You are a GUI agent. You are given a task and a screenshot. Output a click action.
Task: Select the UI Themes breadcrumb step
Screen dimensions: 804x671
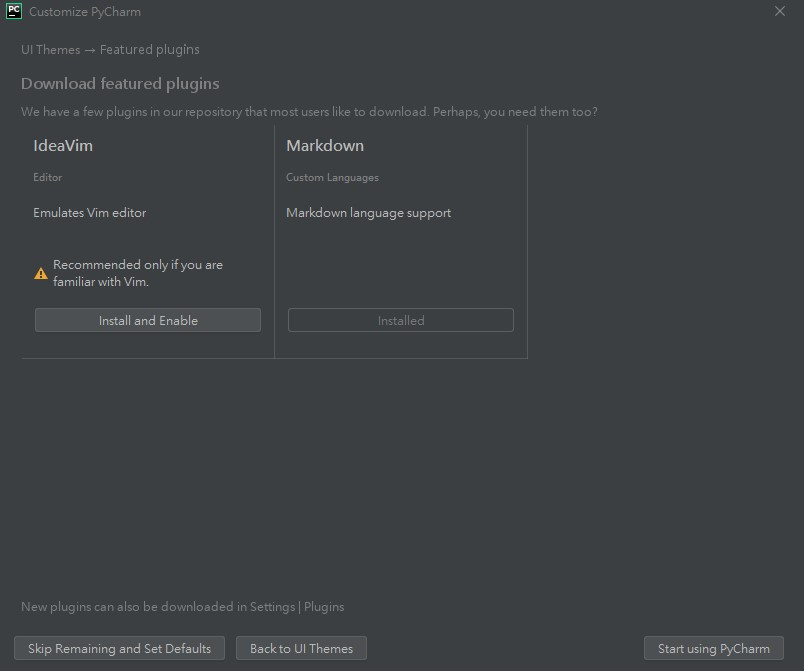(x=50, y=50)
